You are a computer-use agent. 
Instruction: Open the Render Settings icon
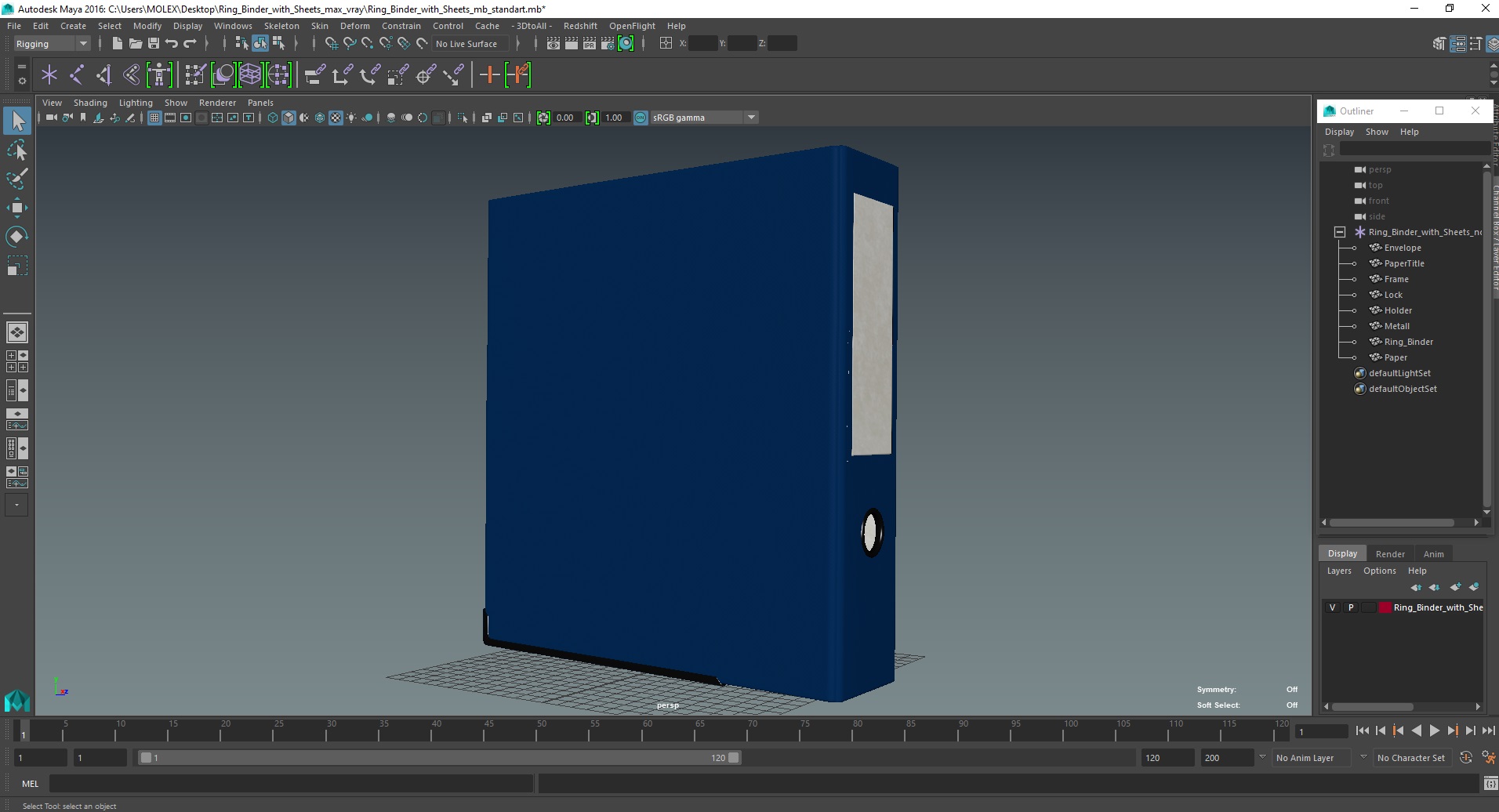click(608, 44)
